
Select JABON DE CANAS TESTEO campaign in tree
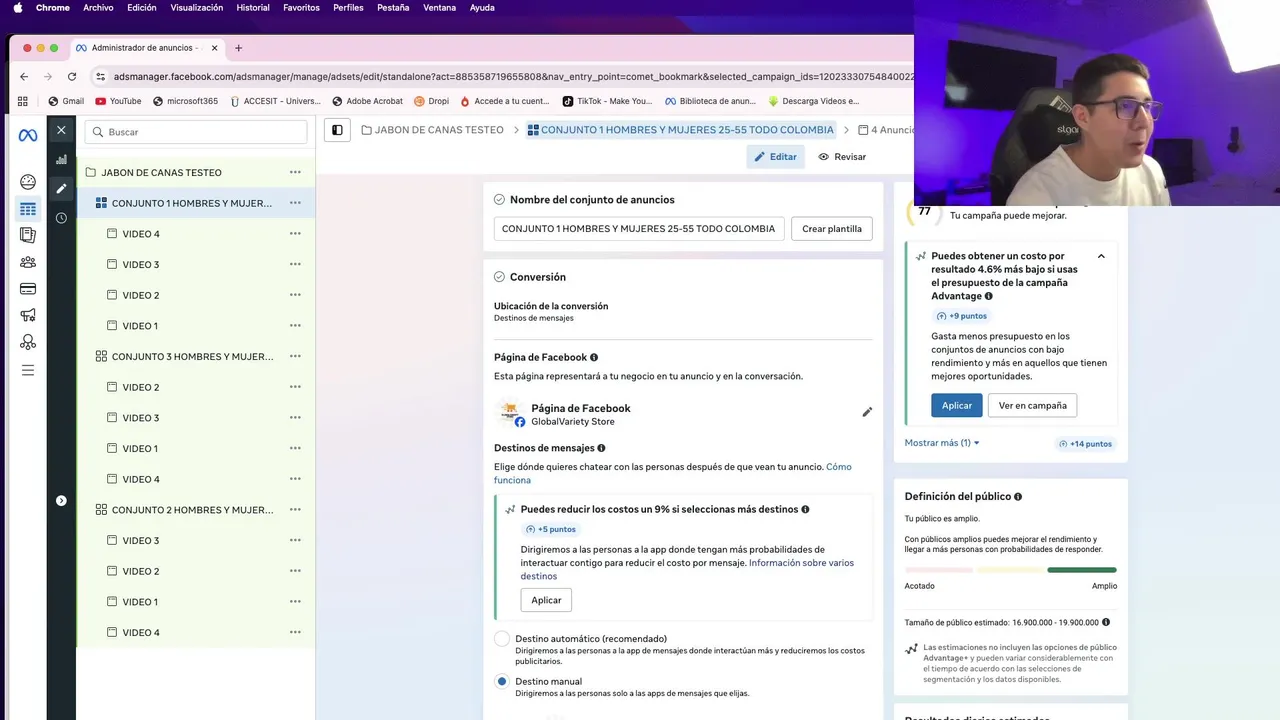(x=161, y=172)
